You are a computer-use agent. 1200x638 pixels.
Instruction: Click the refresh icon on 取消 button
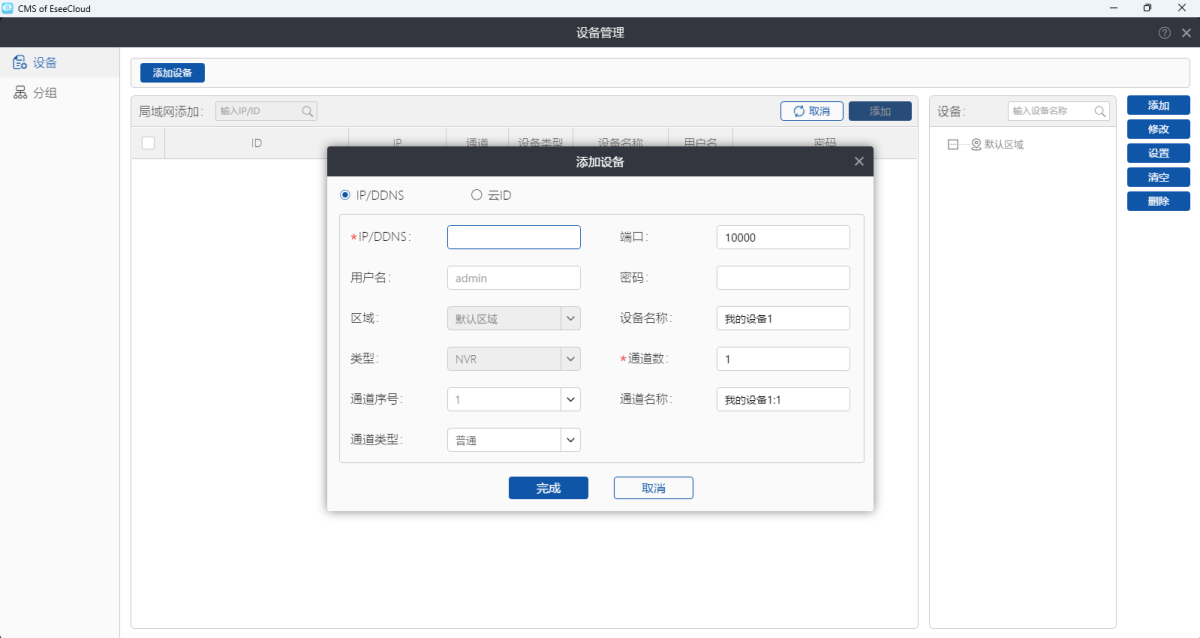(798, 112)
